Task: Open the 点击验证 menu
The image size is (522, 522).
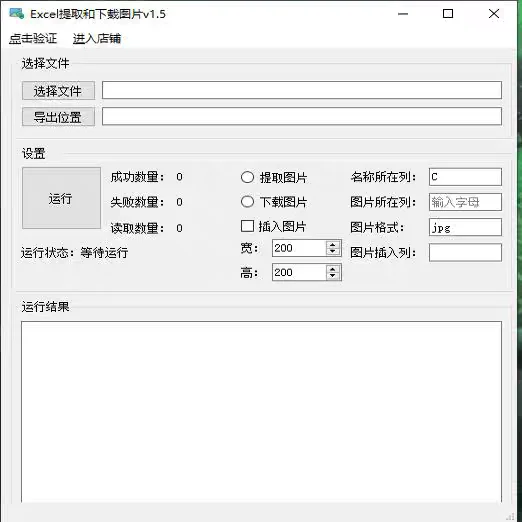Action: tap(33, 39)
